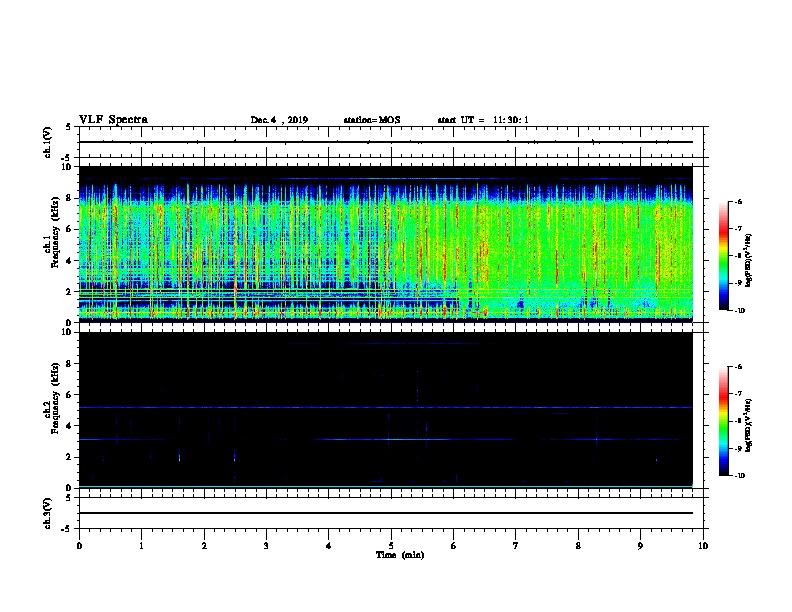The image size is (792, 612).
Task: Click time axis tick label "4"
Action: (x=329, y=546)
